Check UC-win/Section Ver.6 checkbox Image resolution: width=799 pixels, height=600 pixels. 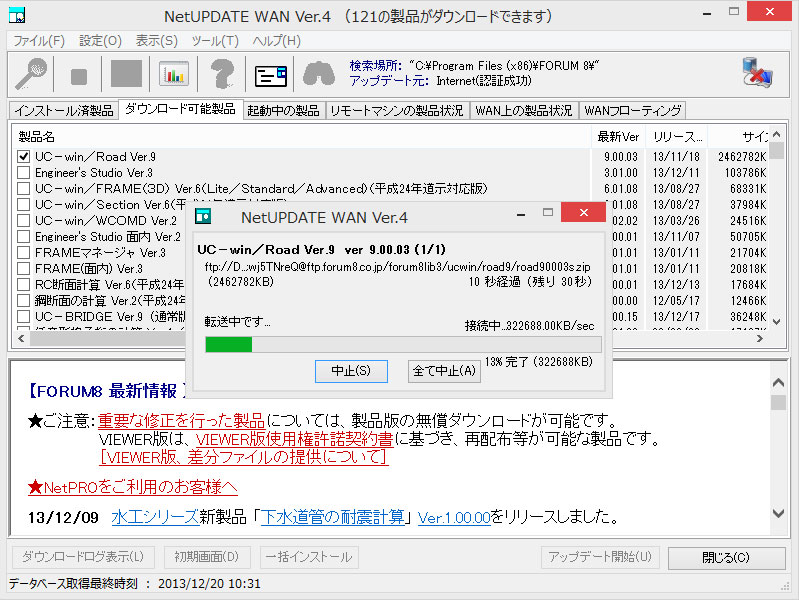(x=23, y=204)
